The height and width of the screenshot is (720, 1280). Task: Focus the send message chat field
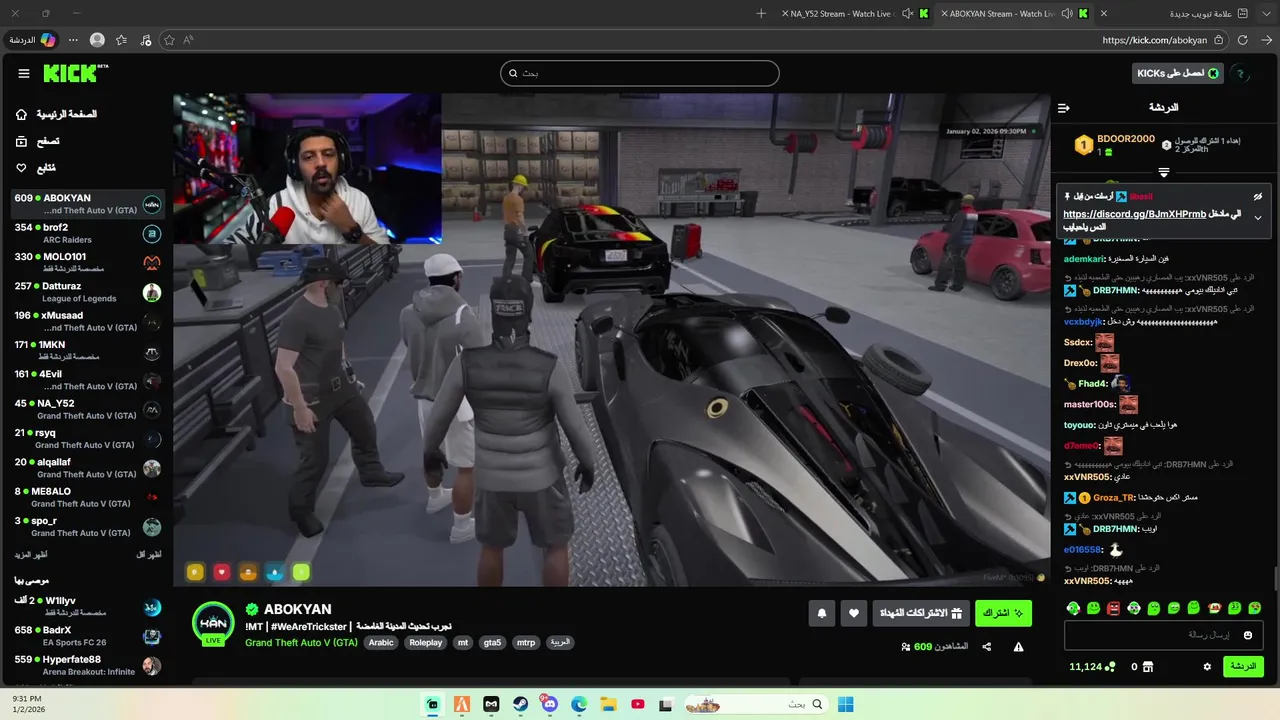[x=1163, y=635]
